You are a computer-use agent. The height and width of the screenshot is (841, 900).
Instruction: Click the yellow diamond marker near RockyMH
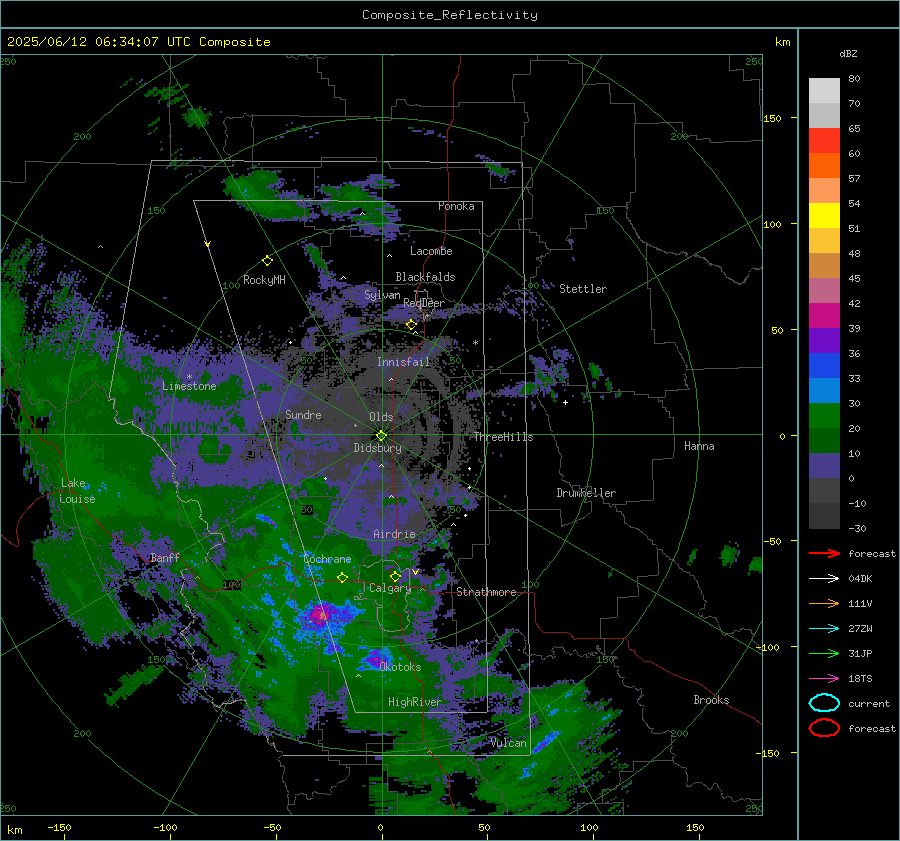pos(267,261)
